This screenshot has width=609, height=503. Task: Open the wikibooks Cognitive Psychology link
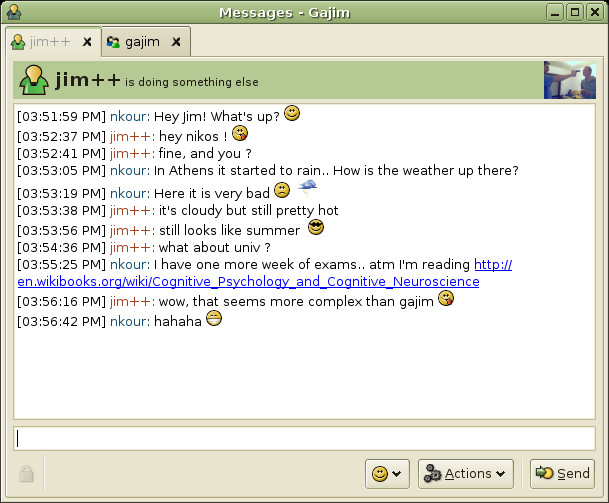(249, 281)
